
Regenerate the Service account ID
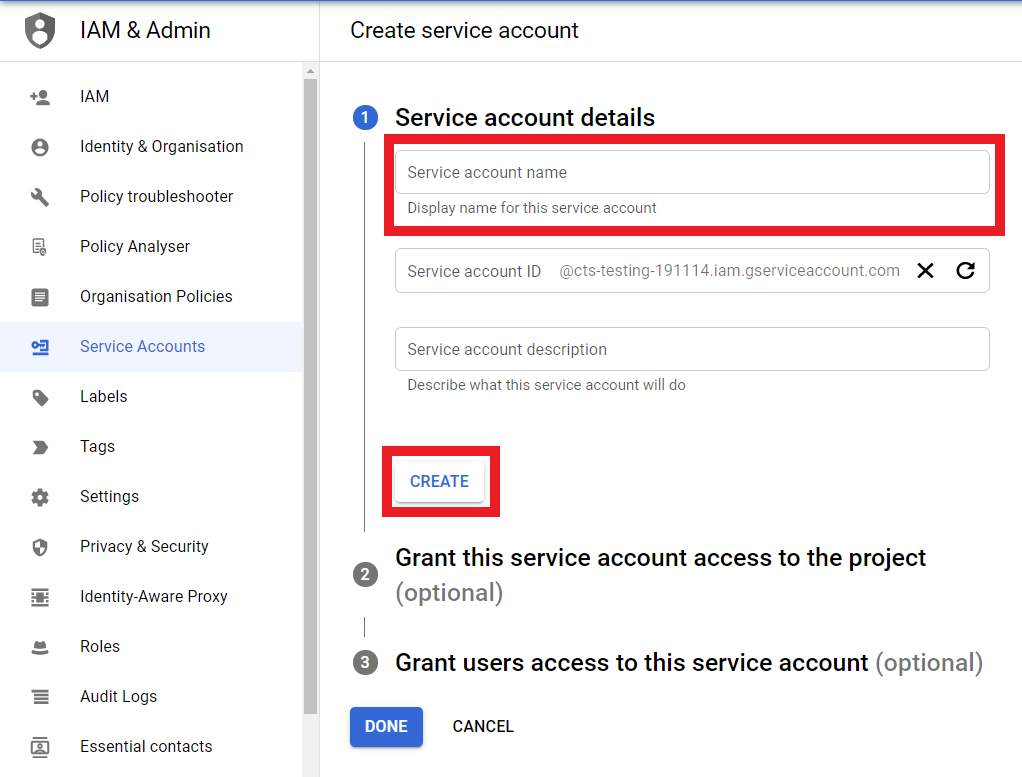(965, 271)
